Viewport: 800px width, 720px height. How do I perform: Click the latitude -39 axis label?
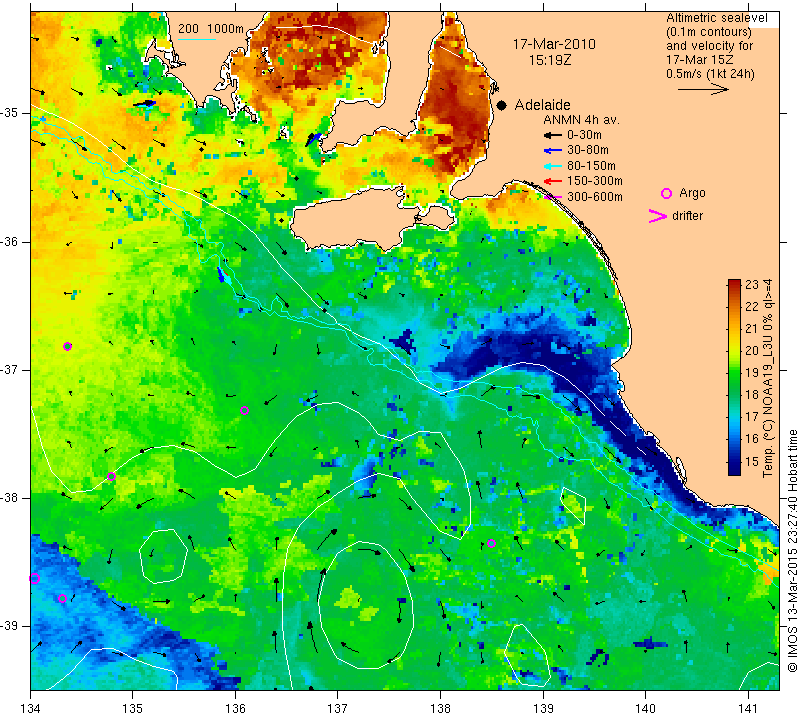(x=9, y=626)
